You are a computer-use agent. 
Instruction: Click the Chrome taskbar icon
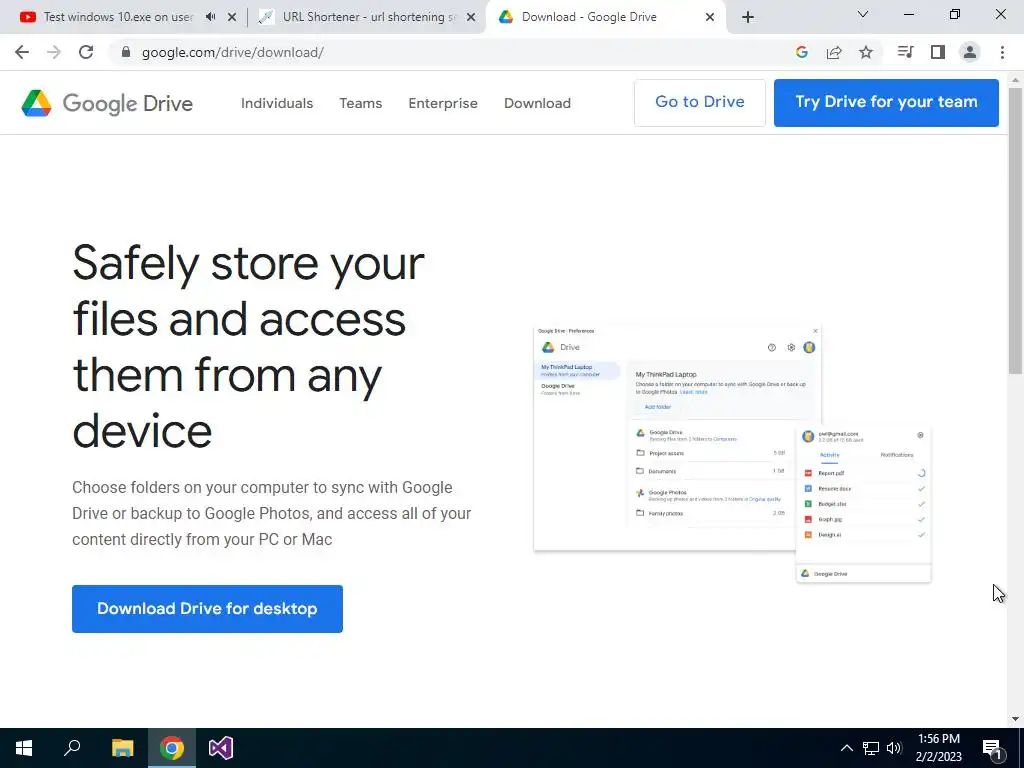coord(172,748)
